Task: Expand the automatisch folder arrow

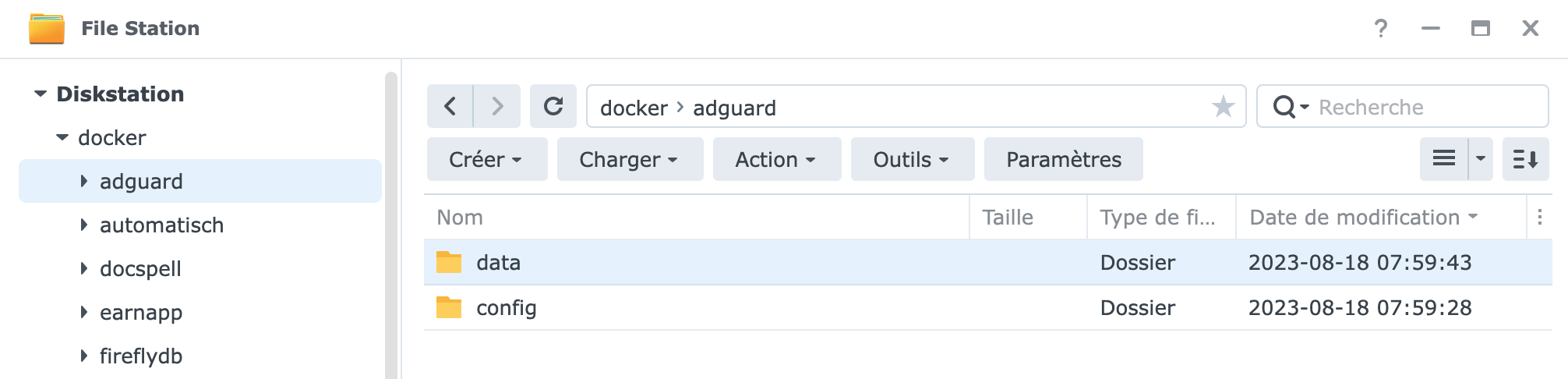Action: coord(84,225)
